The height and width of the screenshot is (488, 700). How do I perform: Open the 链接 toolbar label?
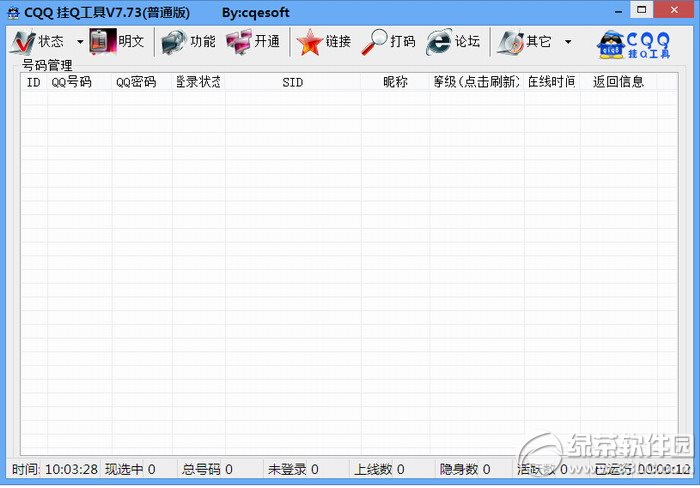coord(338,42)
